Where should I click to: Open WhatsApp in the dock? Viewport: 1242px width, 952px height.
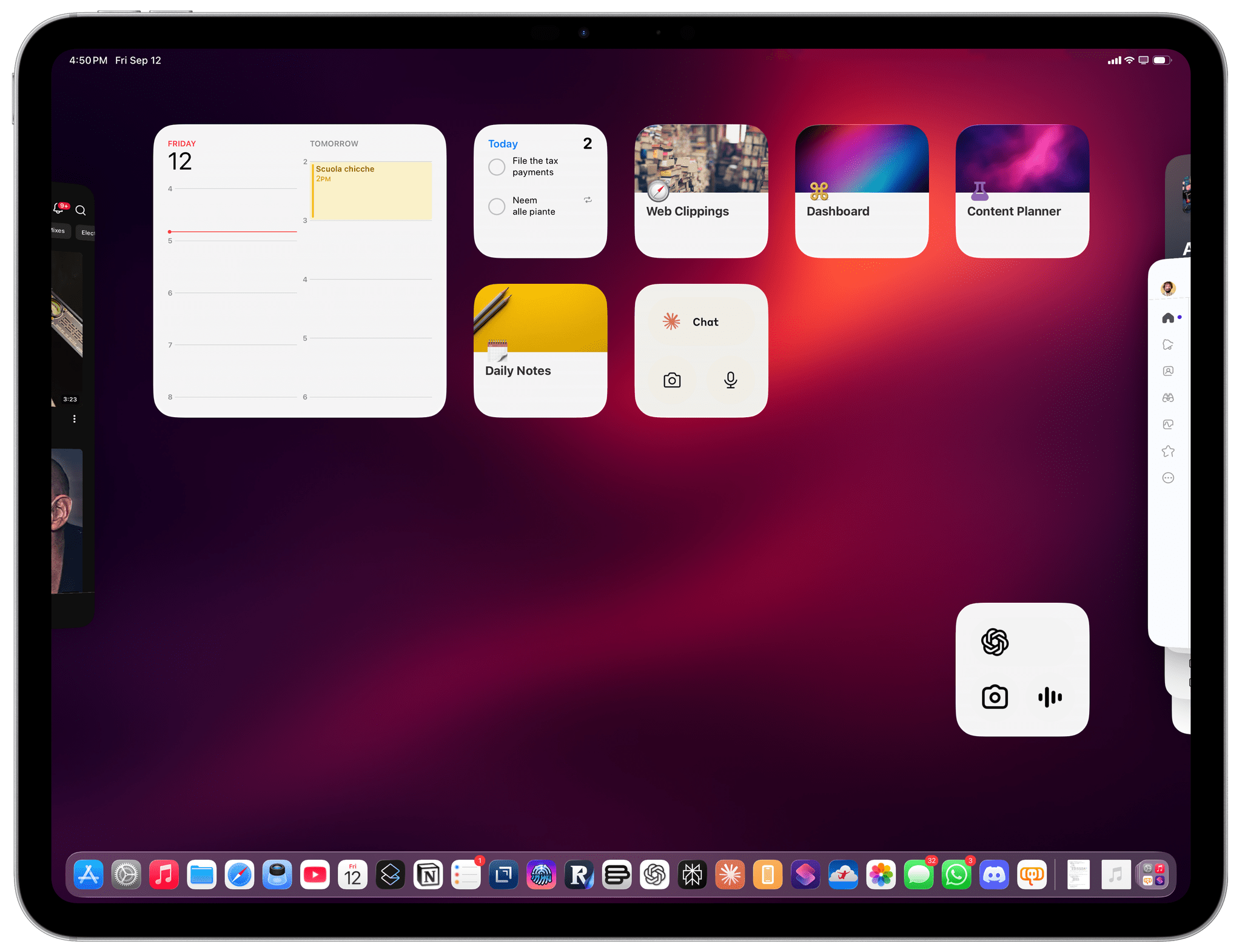(x=956, y=875)
